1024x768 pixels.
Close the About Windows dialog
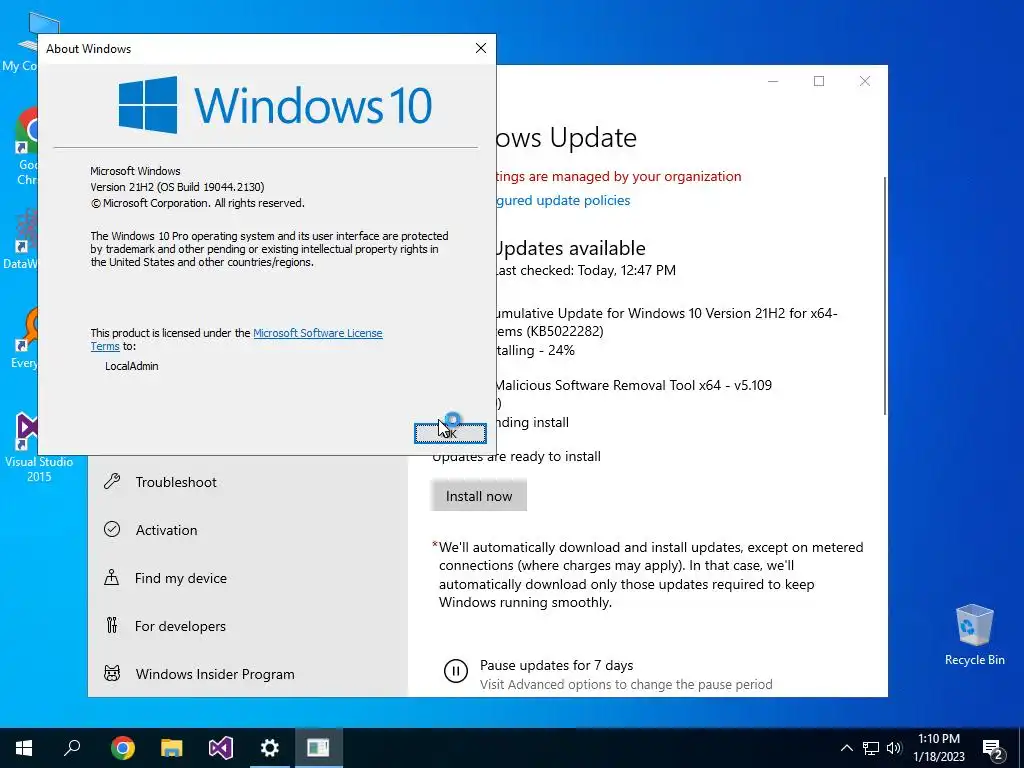pos(481,48)
